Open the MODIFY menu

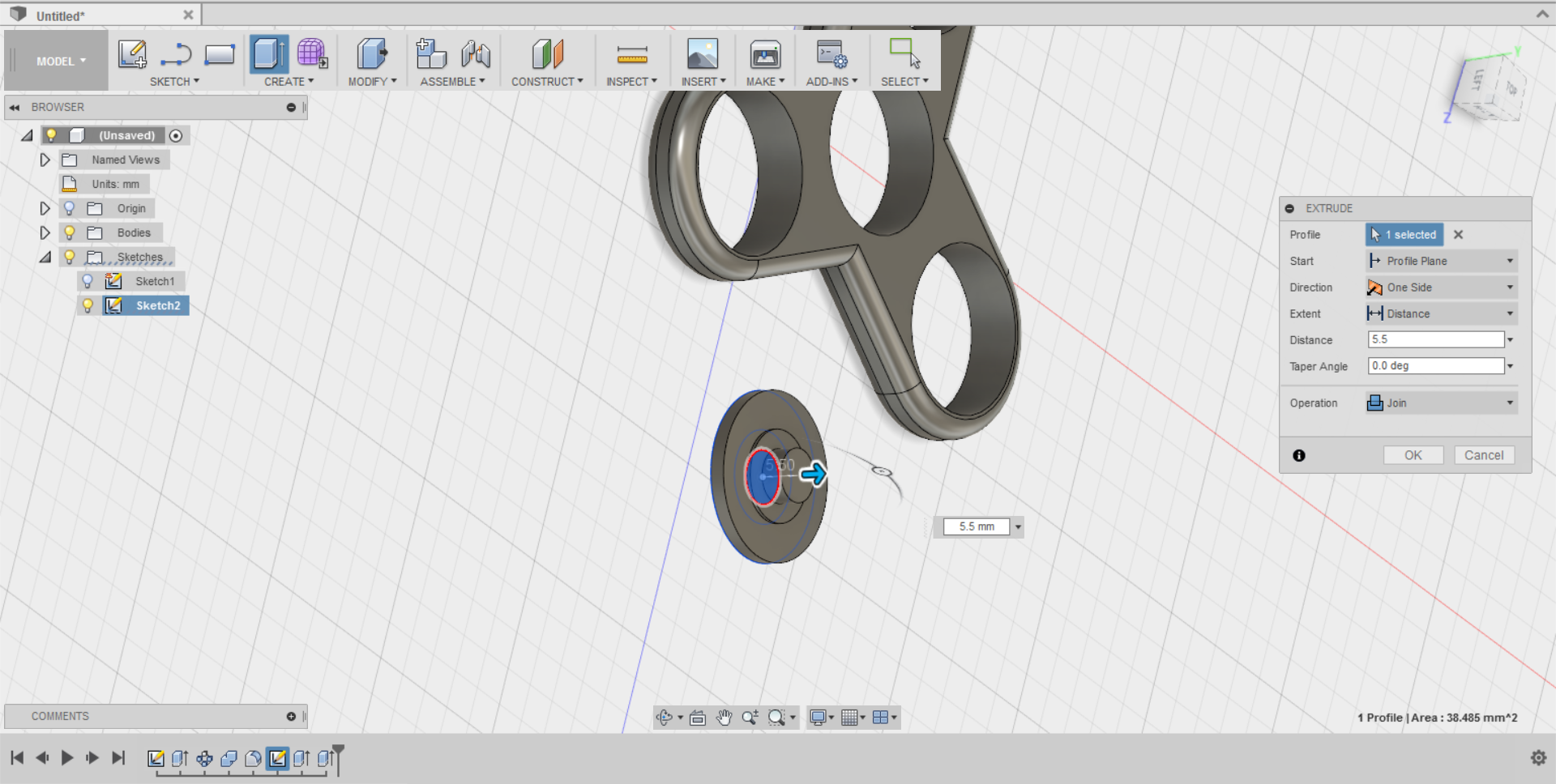coord(372,82)
